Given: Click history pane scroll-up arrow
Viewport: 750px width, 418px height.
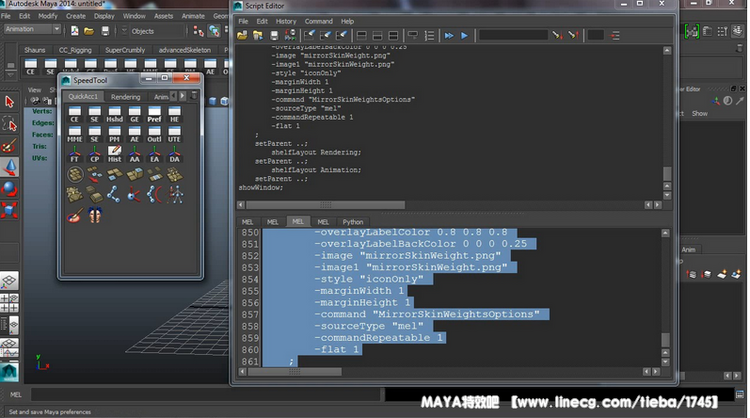Looking at the screenshot, I should click(x=667, y=50).
